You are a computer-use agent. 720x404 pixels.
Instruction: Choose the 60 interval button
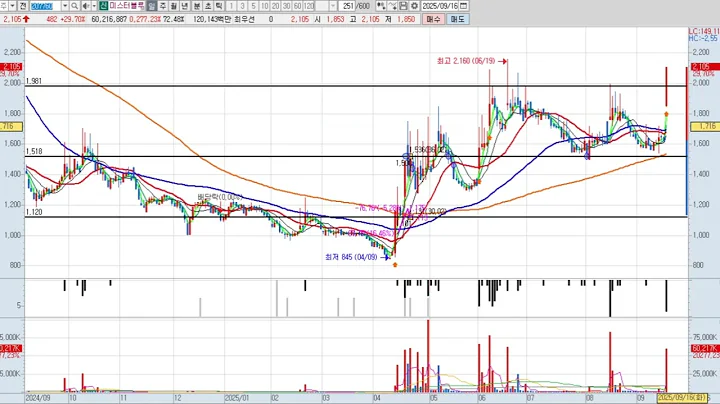(298, 6)
